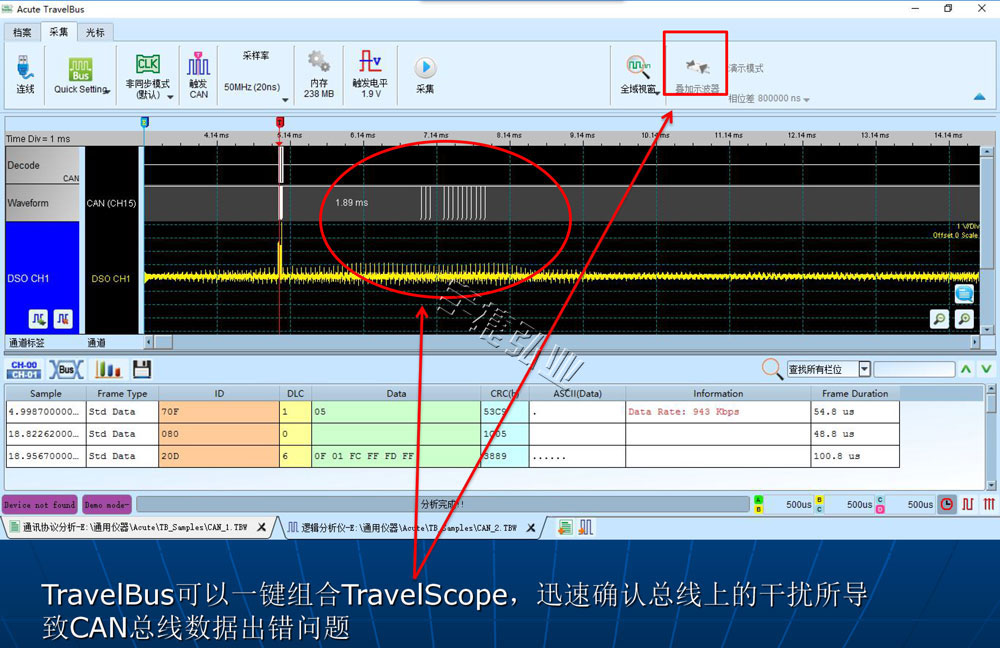The width and height of the screenshot is (1000, 648).
Task: Click the CH-00 CH-01 channel icon
Action: 24,369
